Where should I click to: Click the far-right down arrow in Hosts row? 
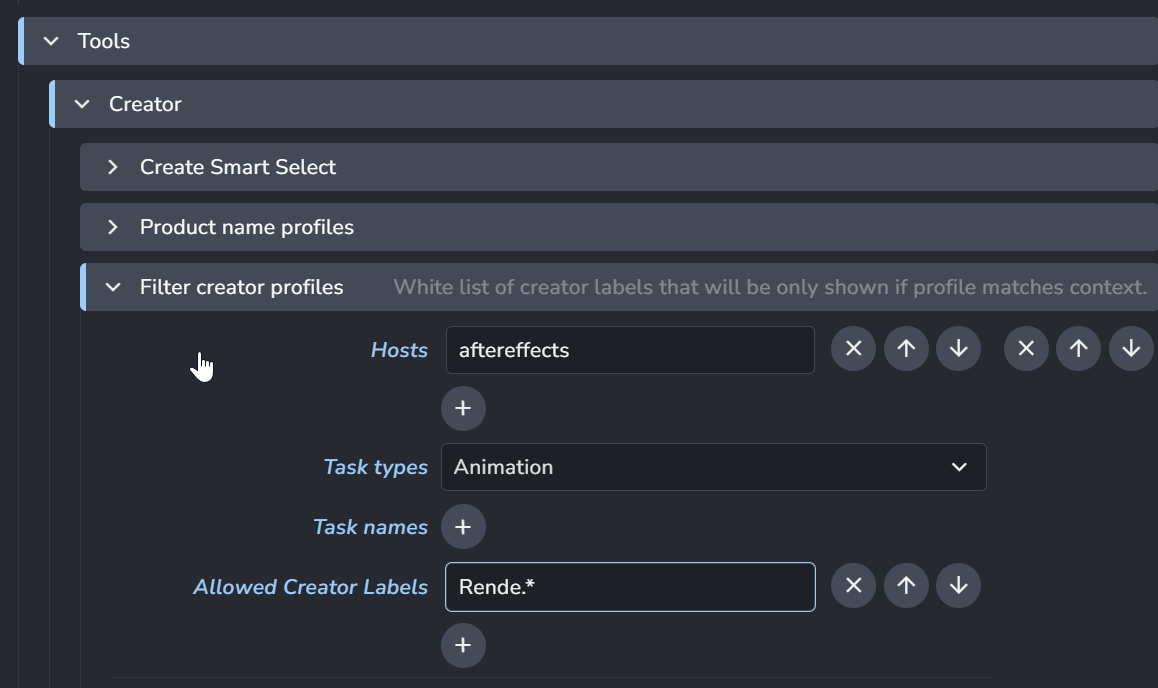(x=1131, y=349)
